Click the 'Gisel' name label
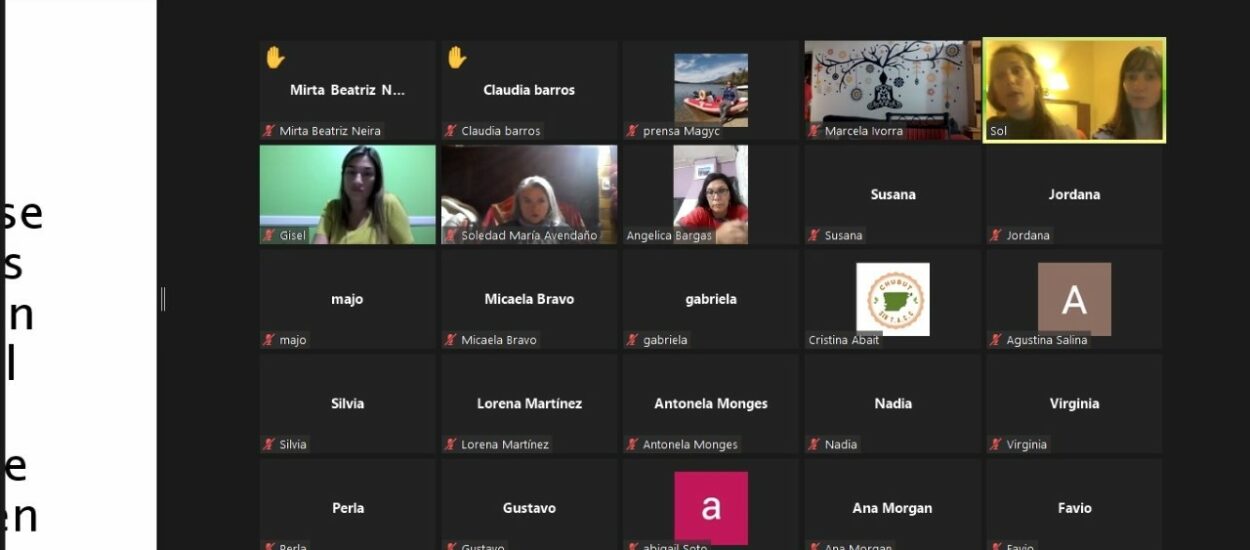The height and width of the screenshot is (550, 1250). click(x=293, y=236)
